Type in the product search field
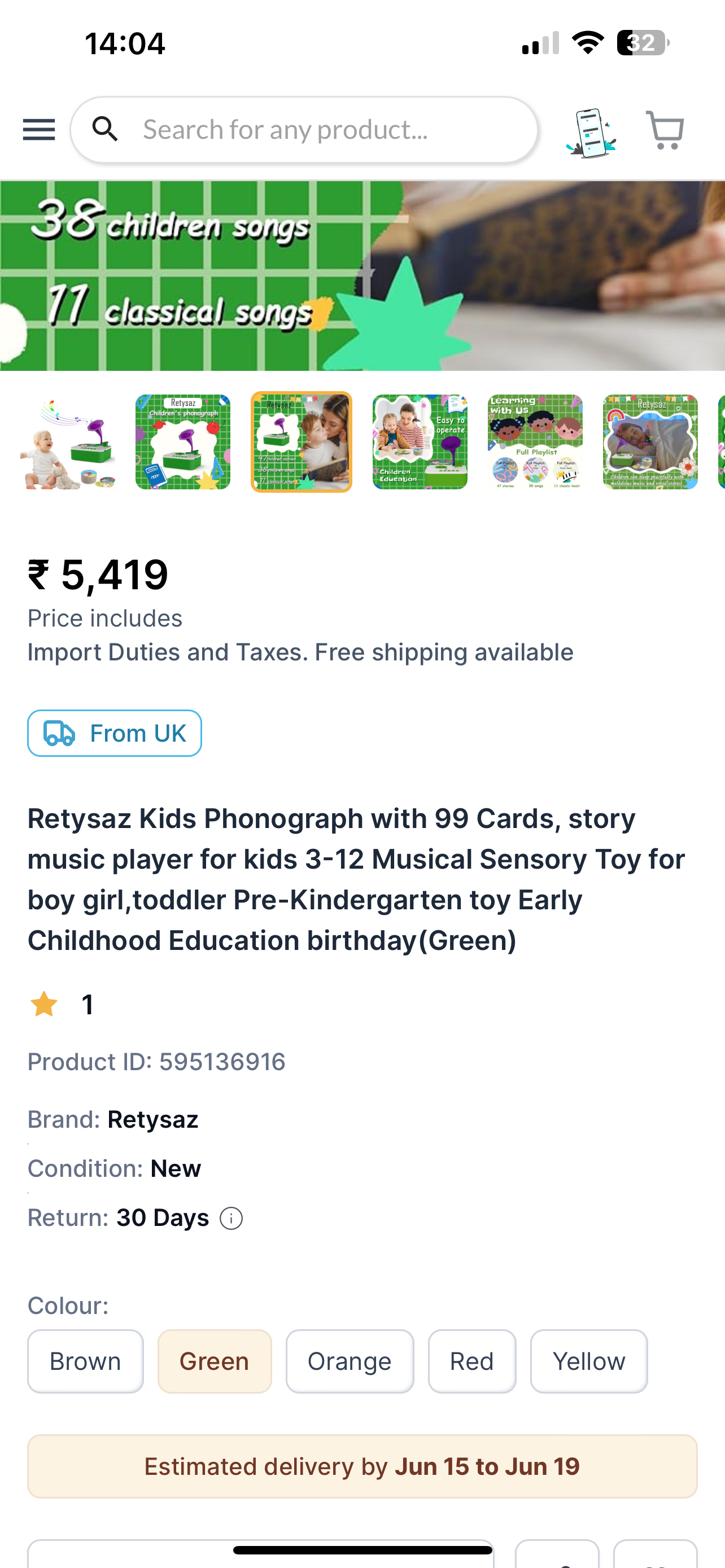 [x=329, y=130]
